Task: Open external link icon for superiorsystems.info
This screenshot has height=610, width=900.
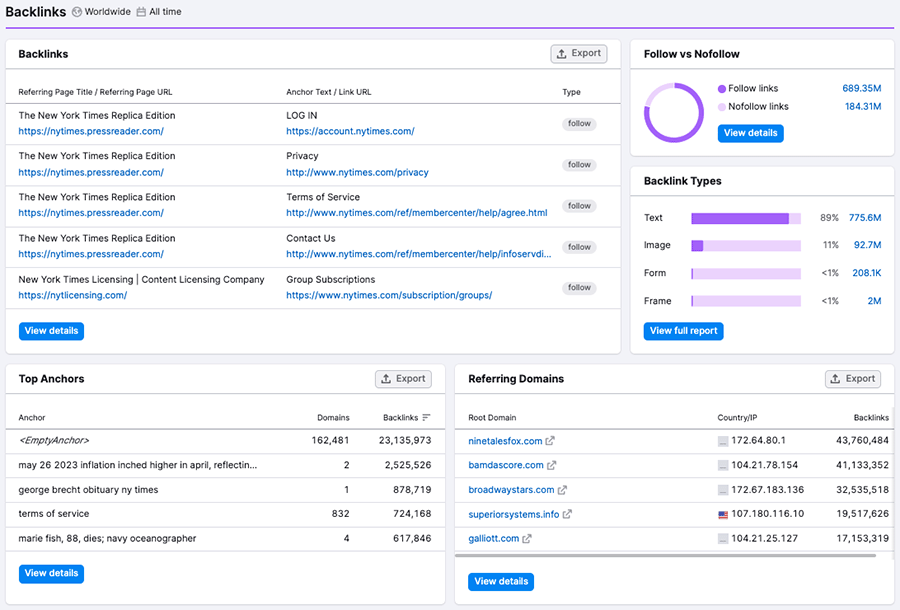Action: coord(567,514)
